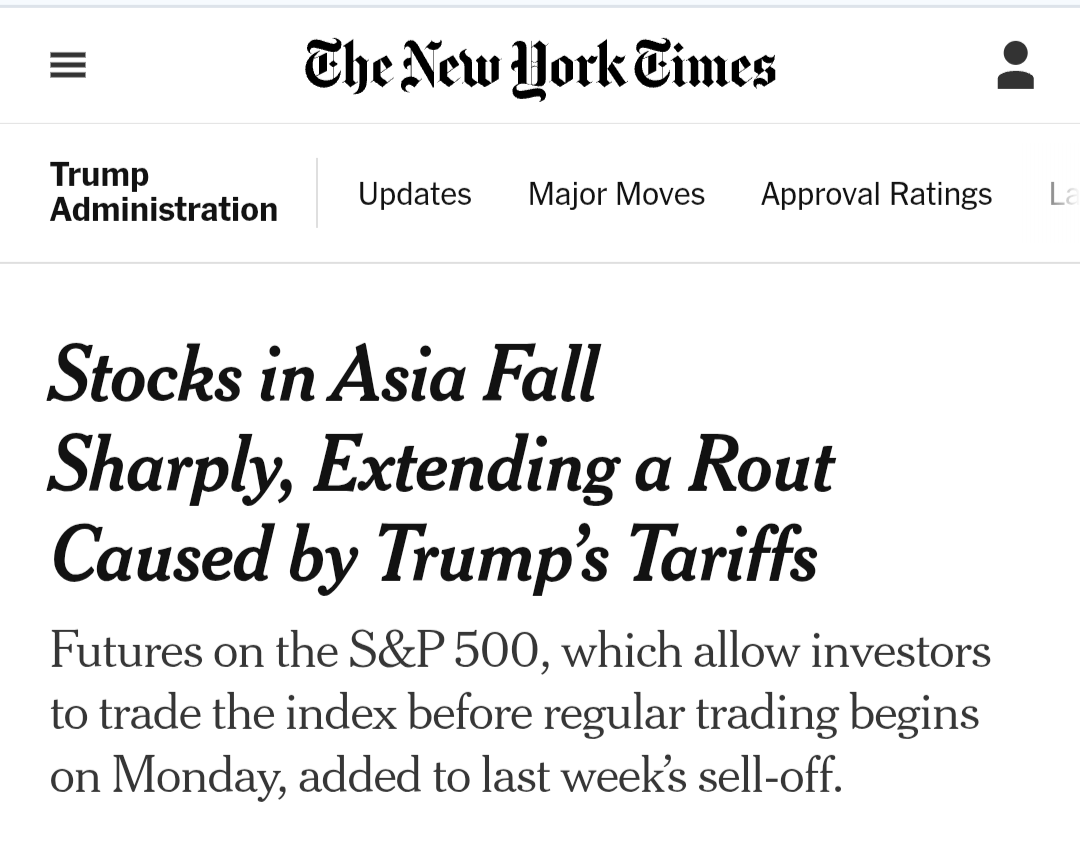Click the word "Monday" in the summary
Screen dimensions: 1080x847
pyautogui.click(x=197, y=777)
